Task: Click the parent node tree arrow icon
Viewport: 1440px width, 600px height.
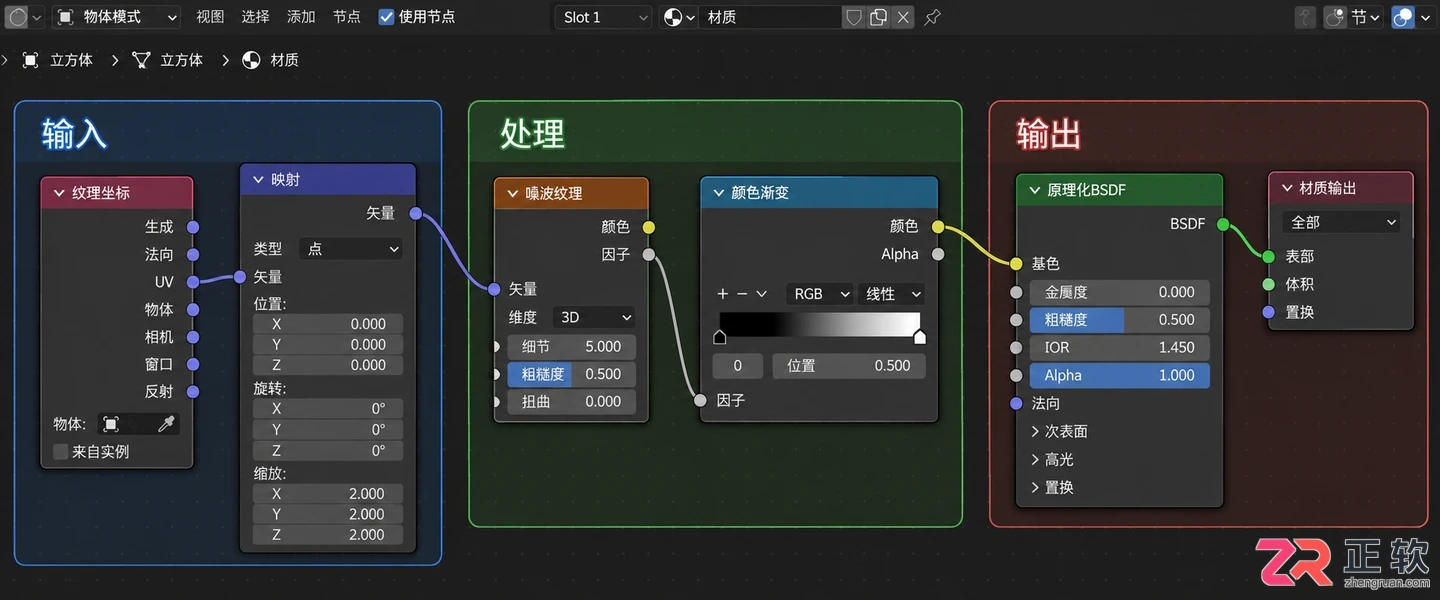Action: 1305,17
